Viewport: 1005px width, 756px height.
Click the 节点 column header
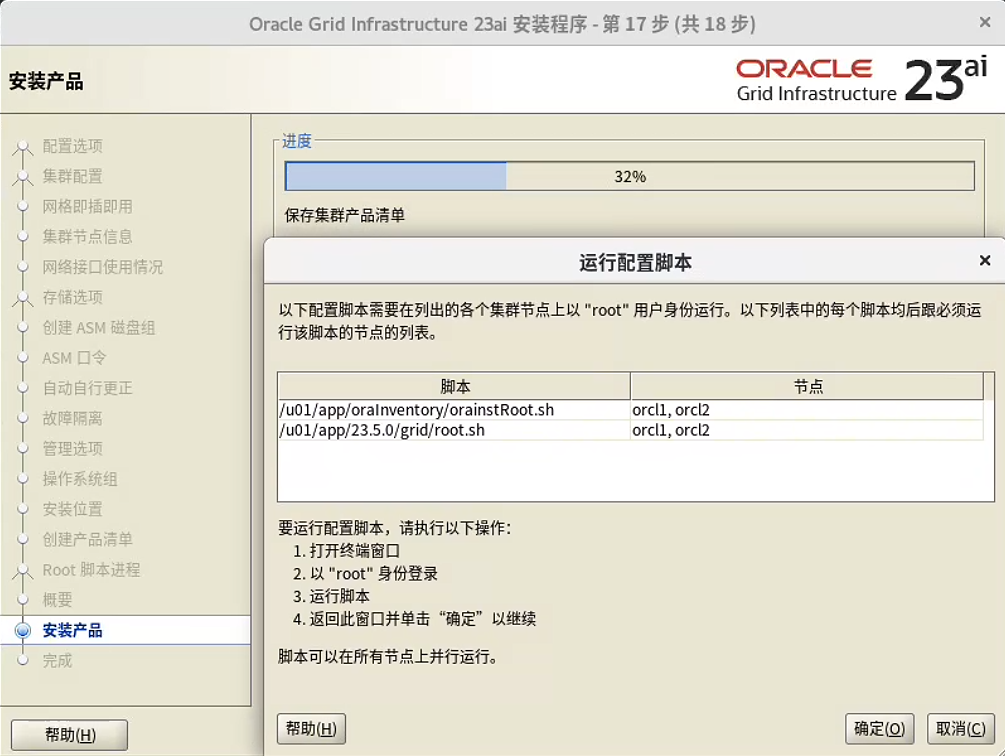(x=808, y=386)
